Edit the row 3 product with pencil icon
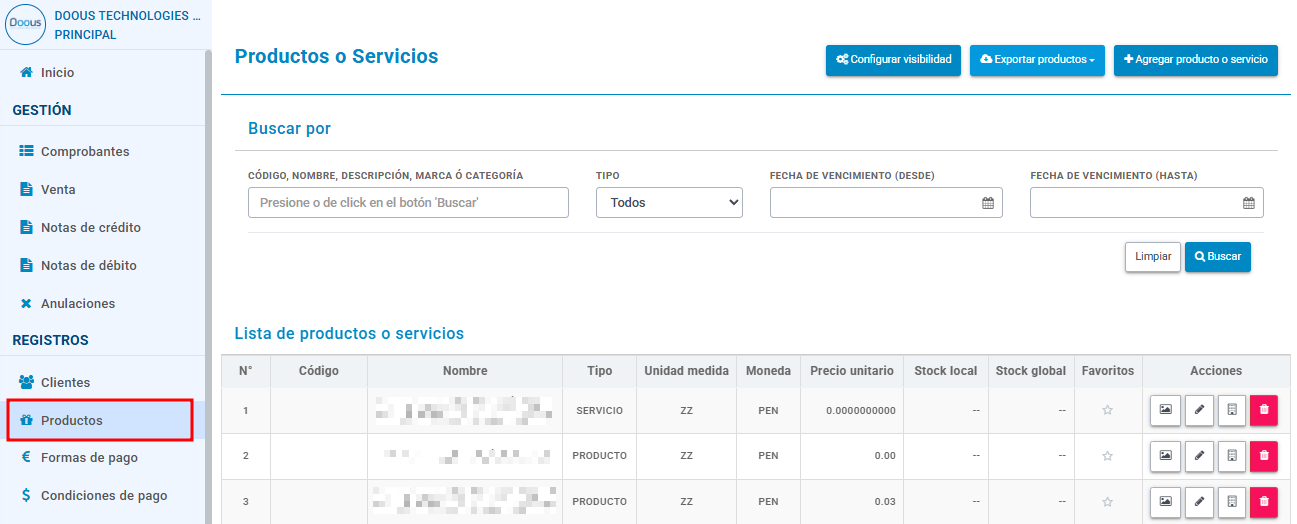The image size is (1297, 524). point(1199,502)
